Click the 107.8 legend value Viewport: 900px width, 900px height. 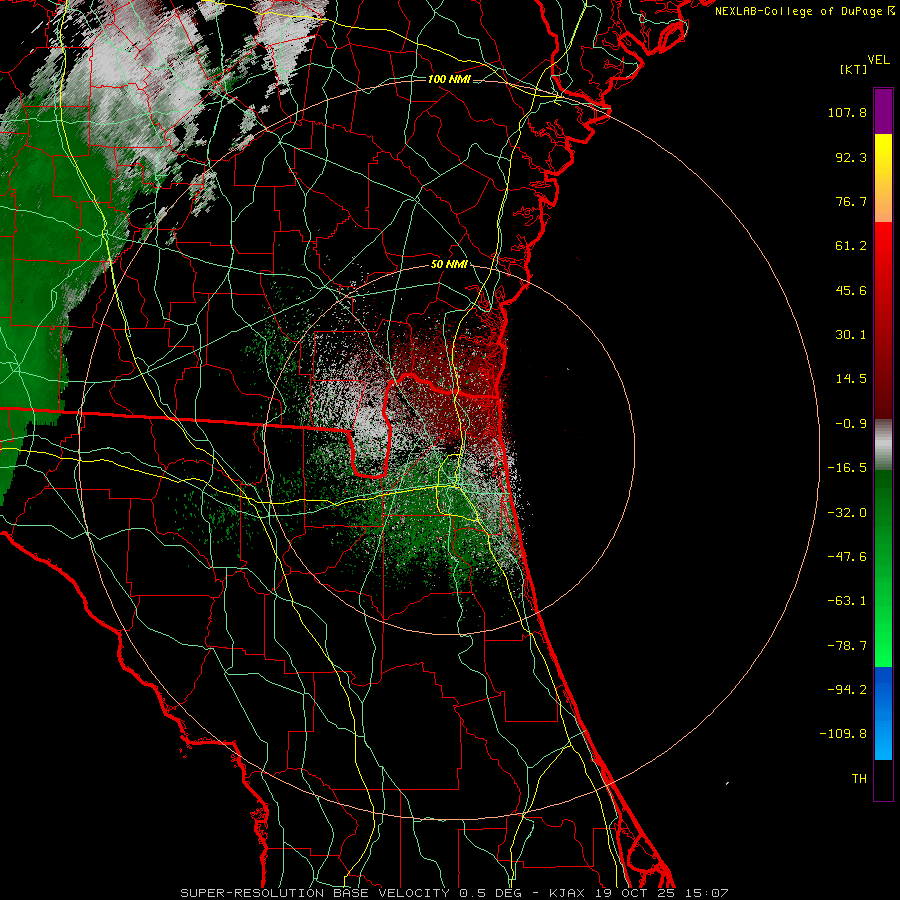pos(847,112)
